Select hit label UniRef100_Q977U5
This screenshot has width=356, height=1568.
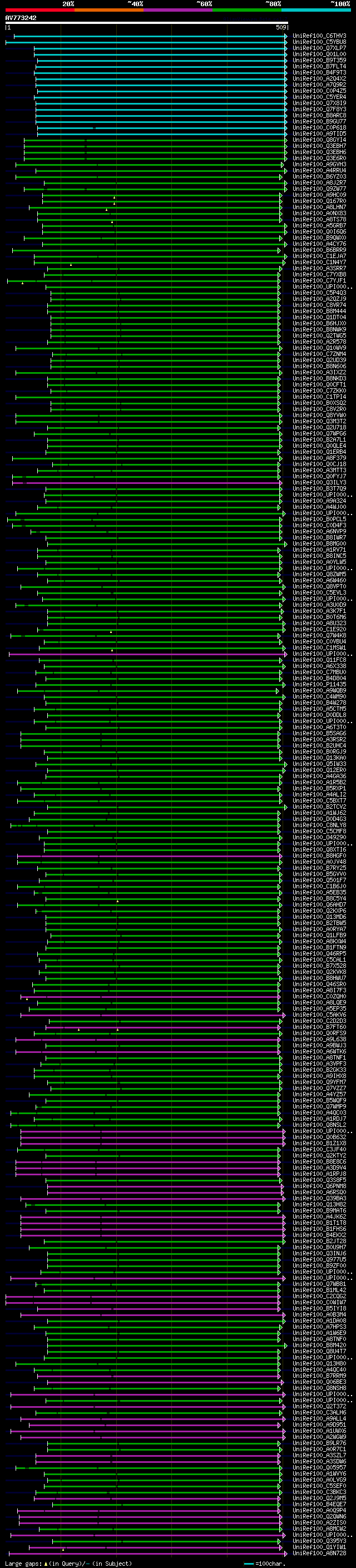[x=319, y=1259]
